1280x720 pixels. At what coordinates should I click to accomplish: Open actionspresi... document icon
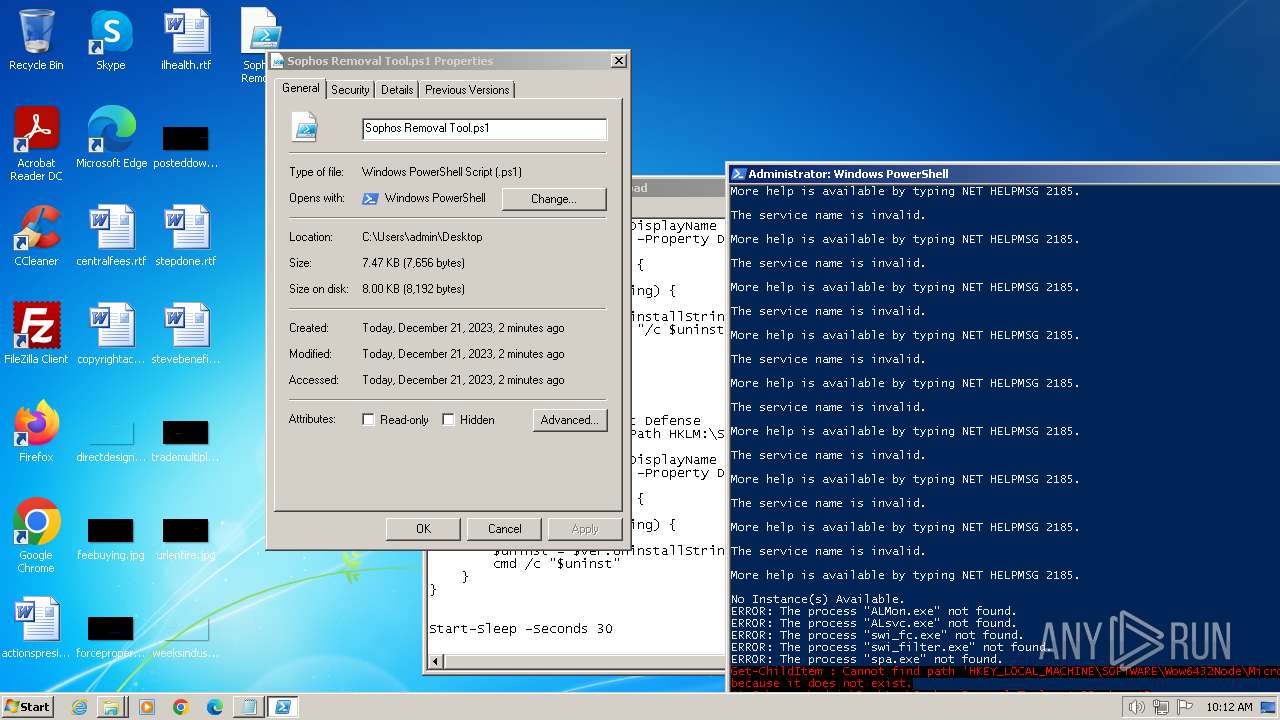(36, 628)
